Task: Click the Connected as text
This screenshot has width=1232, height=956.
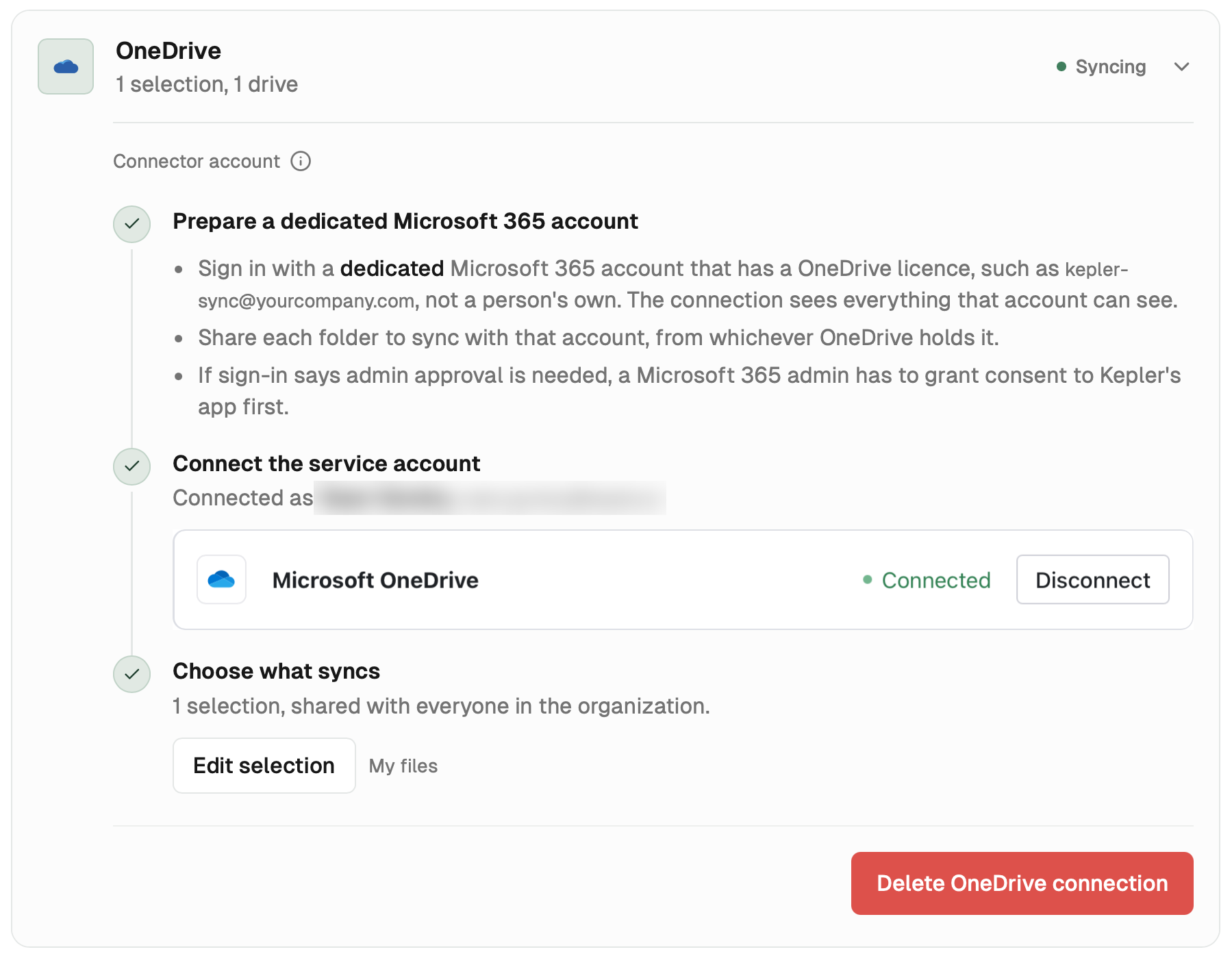Action: [242, 498]
